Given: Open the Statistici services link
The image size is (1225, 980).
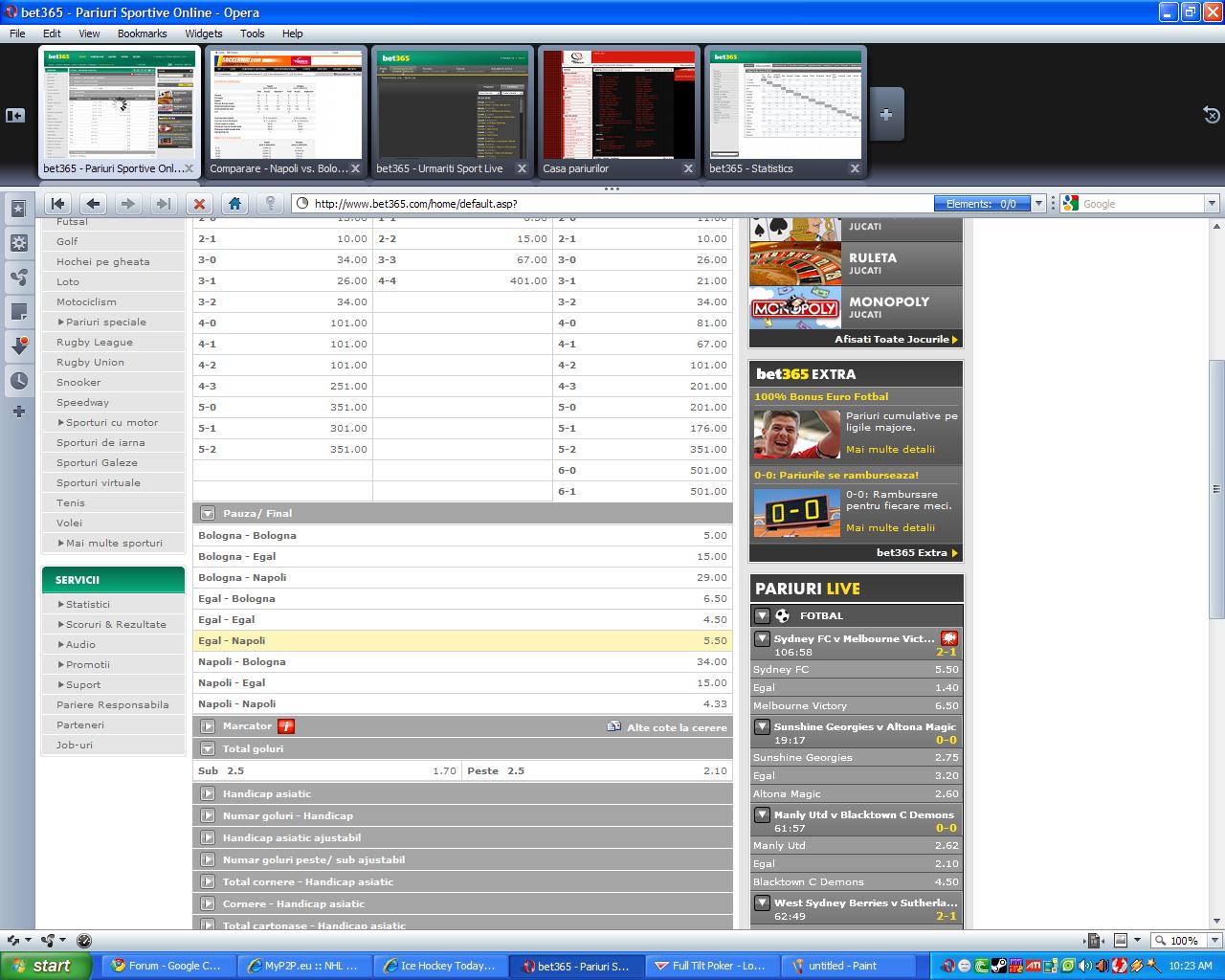Looking at the screenshot, I should (x=87, y=605).
